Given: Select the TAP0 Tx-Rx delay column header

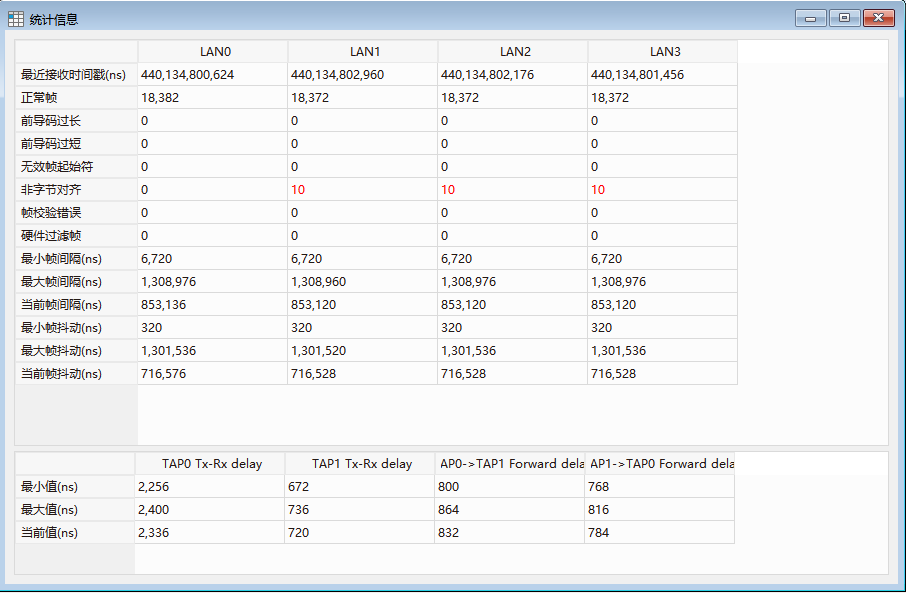Looking at the screenshot, I should (210, 464).
